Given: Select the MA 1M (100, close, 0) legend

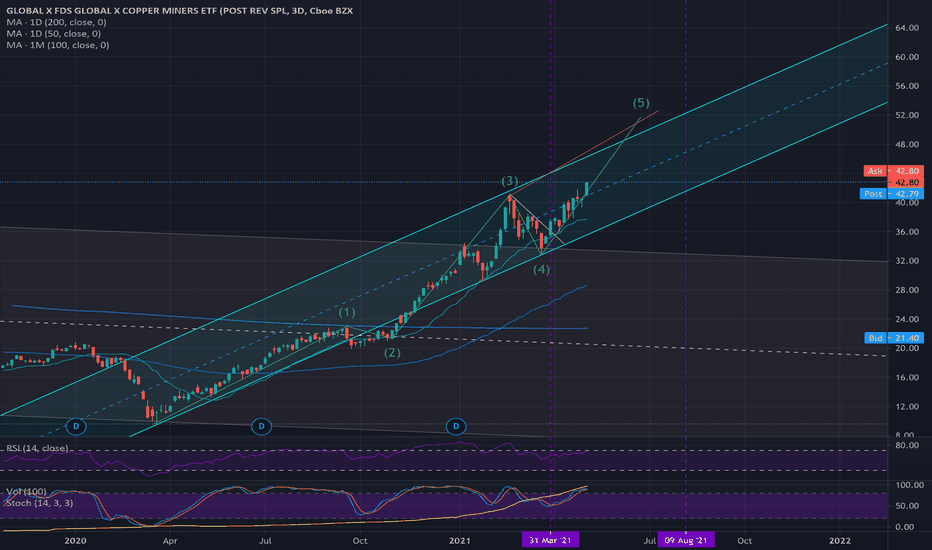Looking at the screenshot, I should 58,45.
